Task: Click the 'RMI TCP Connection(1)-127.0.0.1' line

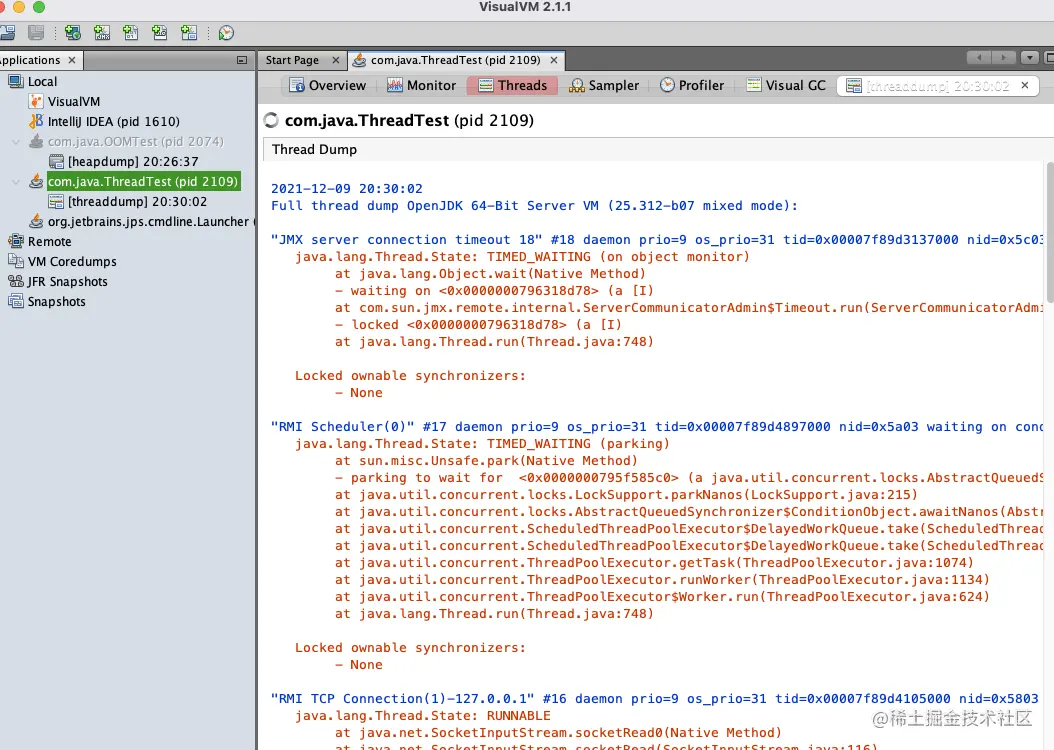Action: pyautogui.click(x=655, y=699)
